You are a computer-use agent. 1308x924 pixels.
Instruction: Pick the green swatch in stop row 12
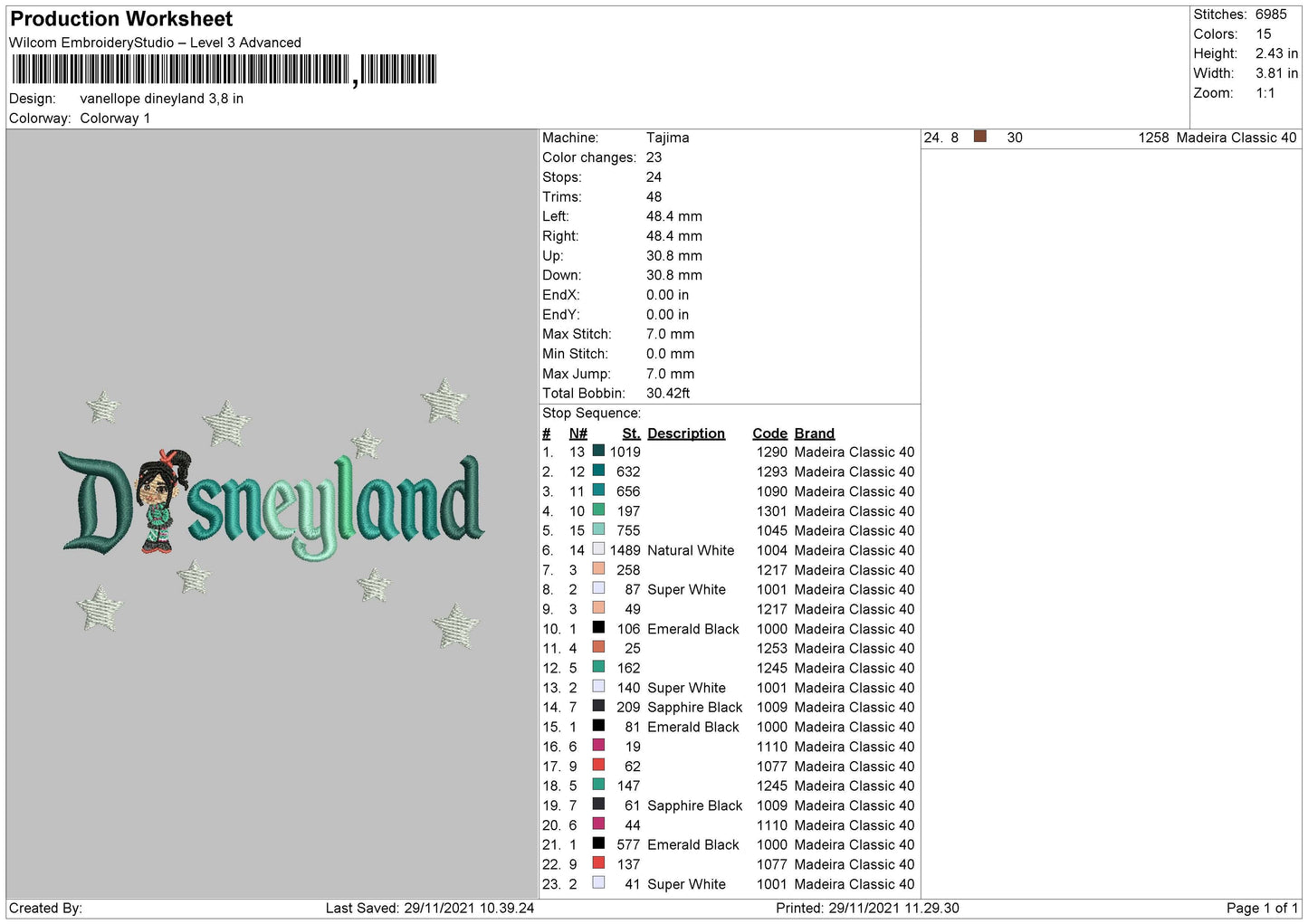[598, 666]
